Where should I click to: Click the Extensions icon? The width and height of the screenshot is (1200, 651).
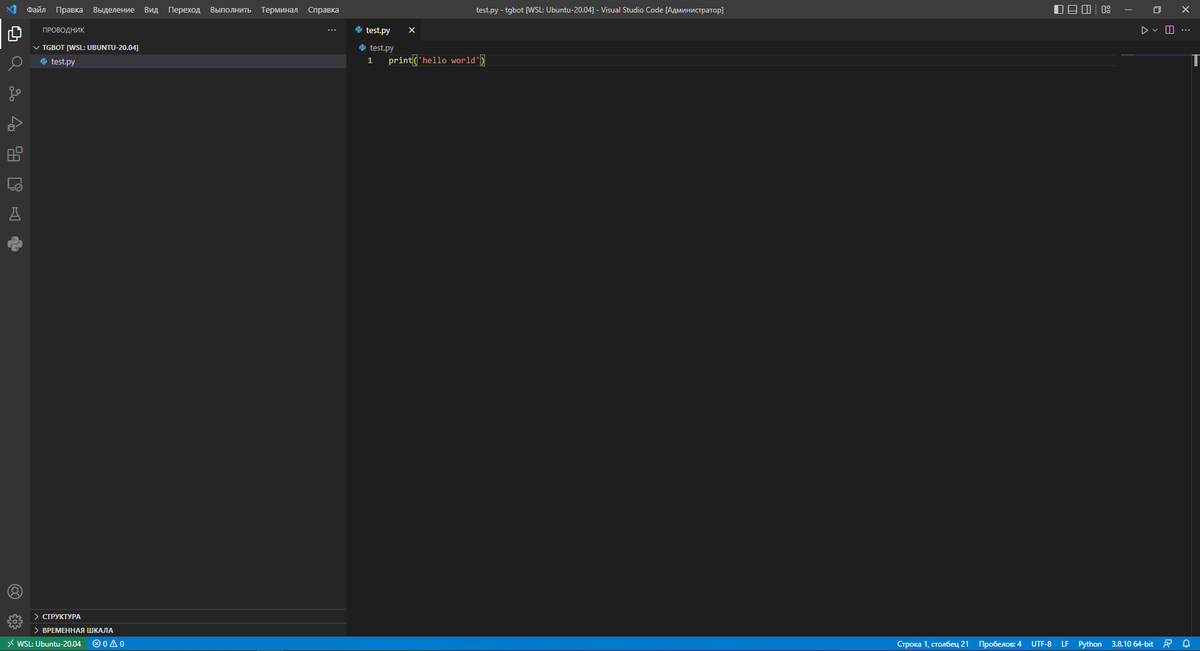14,154
